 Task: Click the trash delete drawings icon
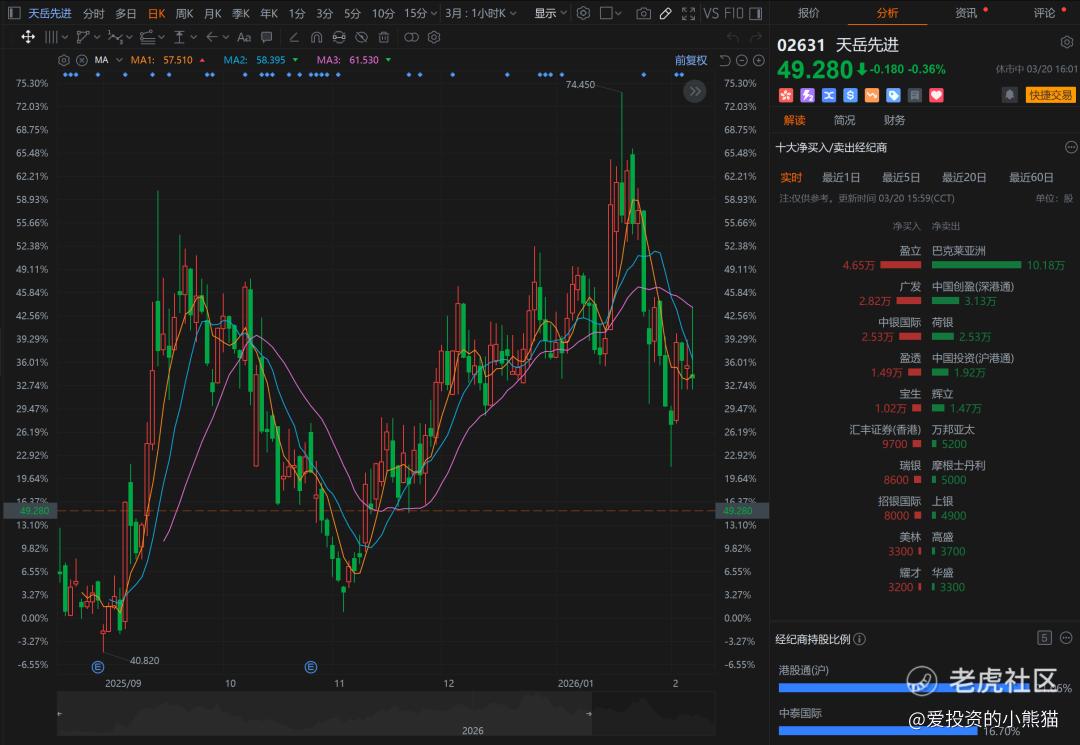[x=384, y=37]
